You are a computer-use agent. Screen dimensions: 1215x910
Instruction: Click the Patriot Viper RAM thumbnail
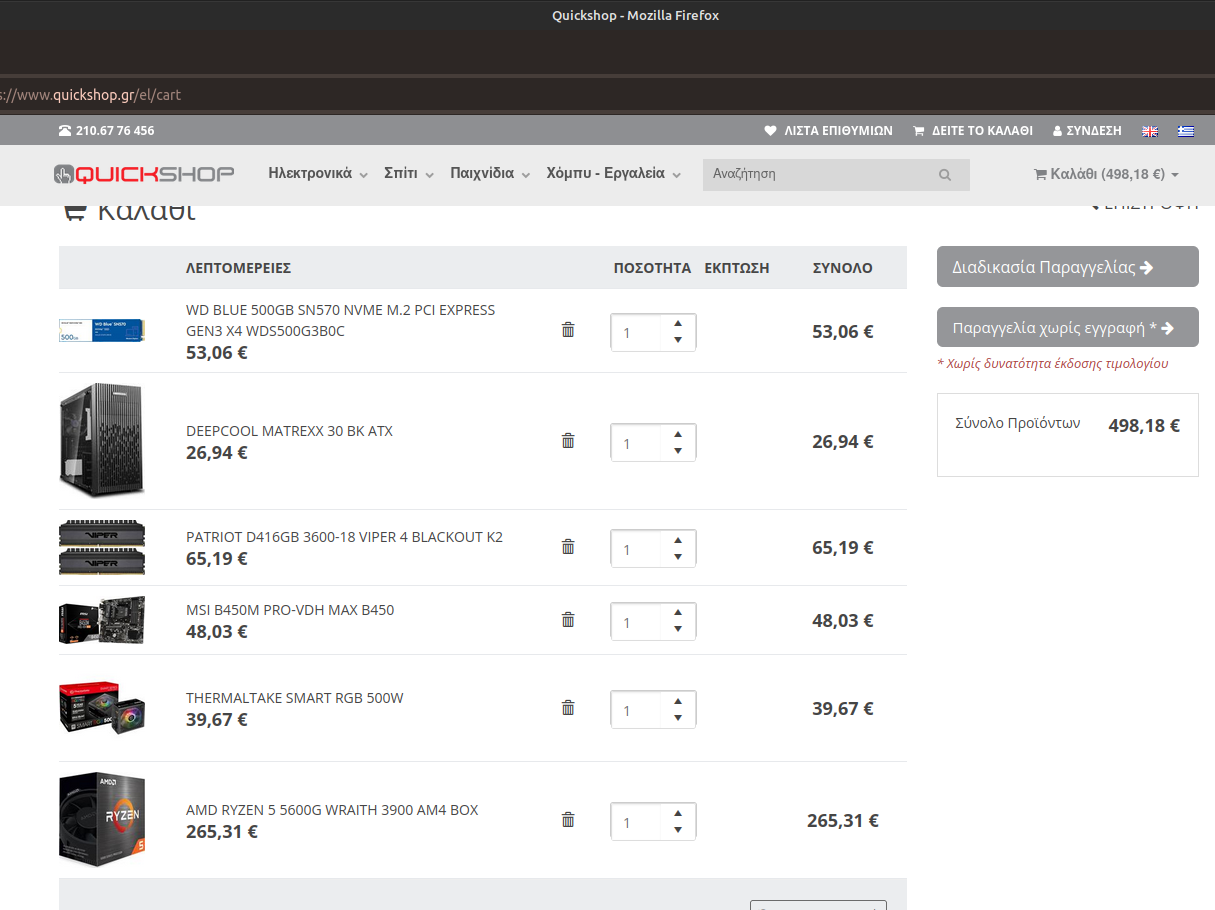pyautogui.click(x=102, y=547)
